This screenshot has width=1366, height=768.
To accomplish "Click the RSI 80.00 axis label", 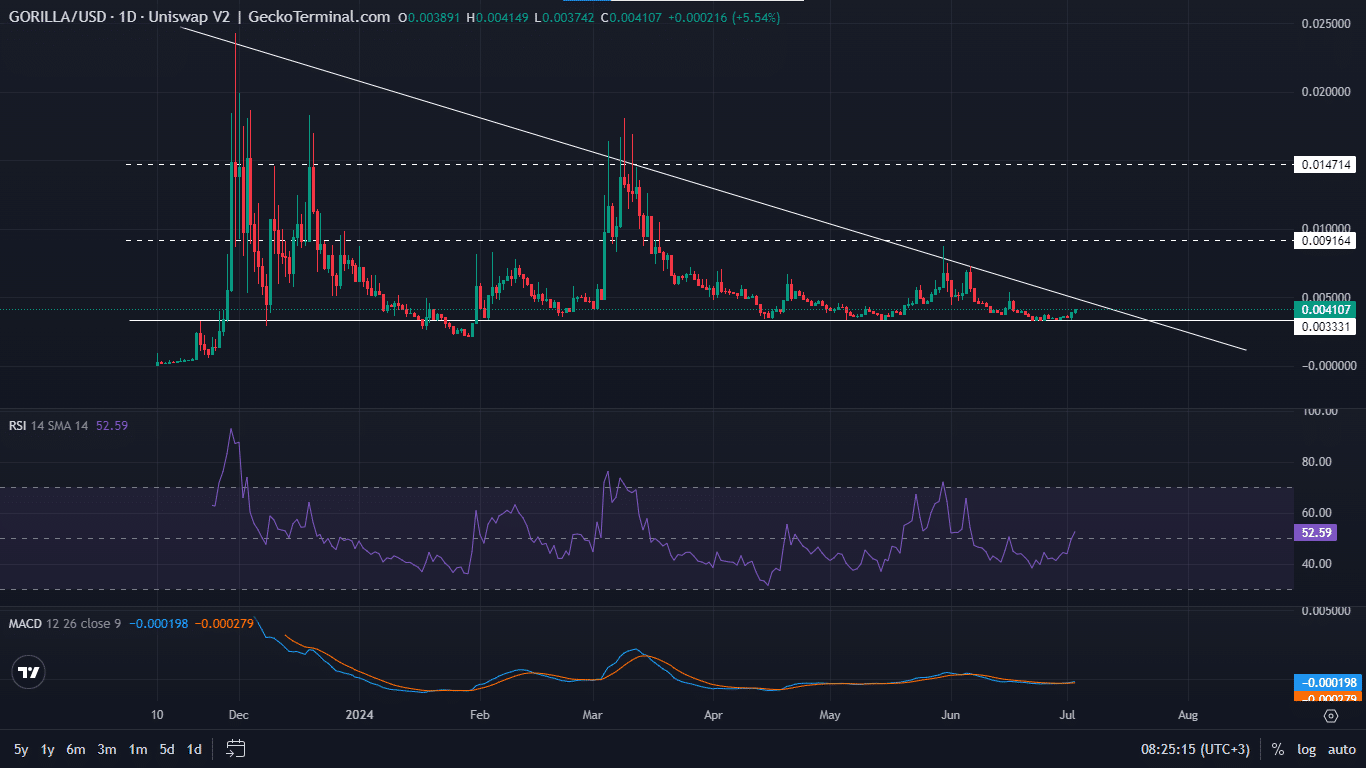I will 1317,462.
